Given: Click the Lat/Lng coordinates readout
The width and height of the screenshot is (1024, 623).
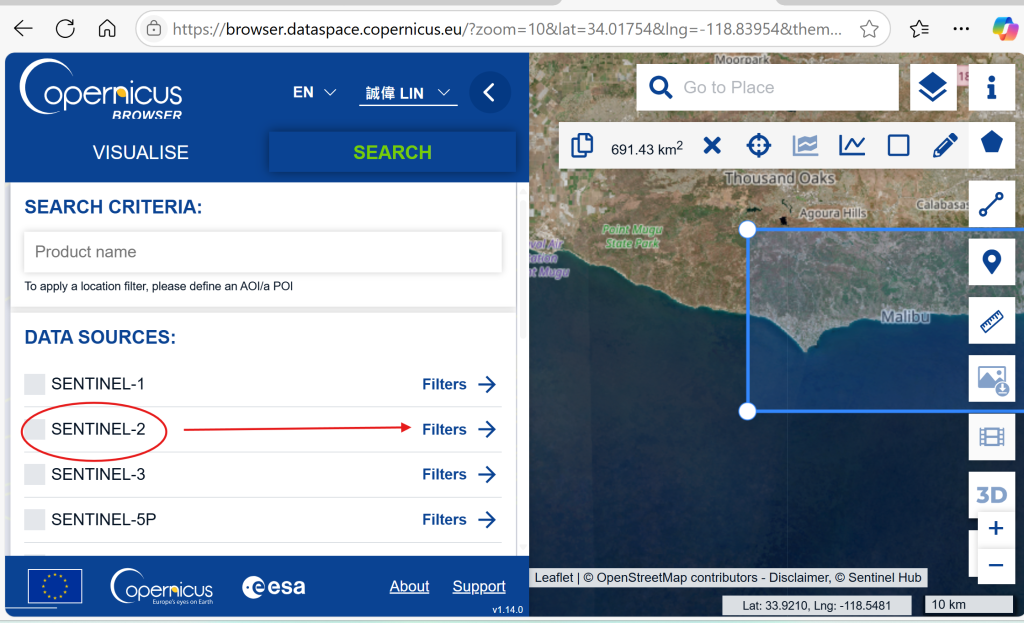Looking at the screenshot, I should click(x=816, y=605).
